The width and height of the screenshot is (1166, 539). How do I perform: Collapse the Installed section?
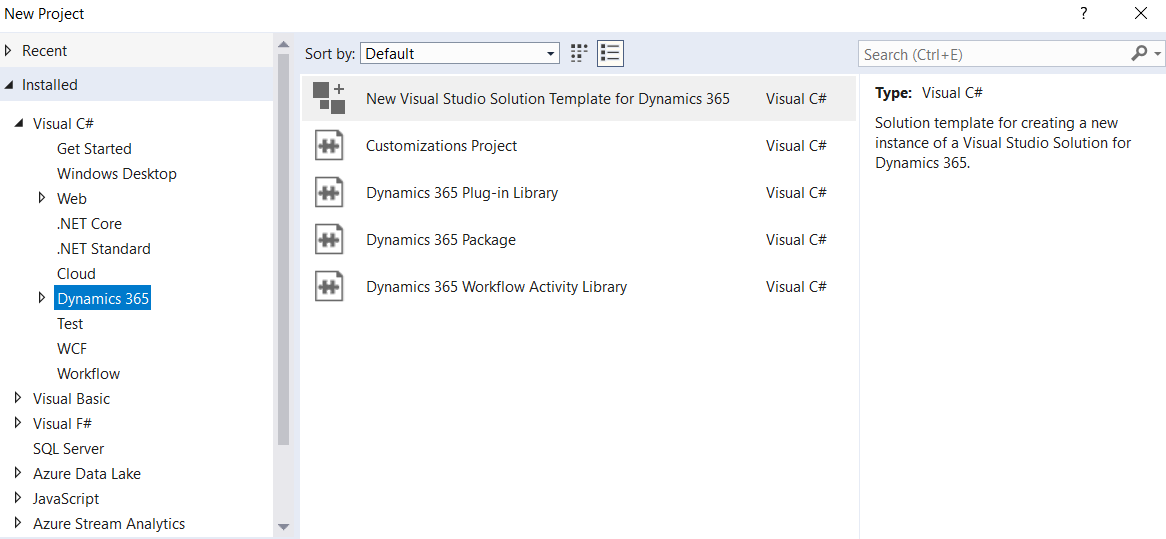tap(9, 85)
